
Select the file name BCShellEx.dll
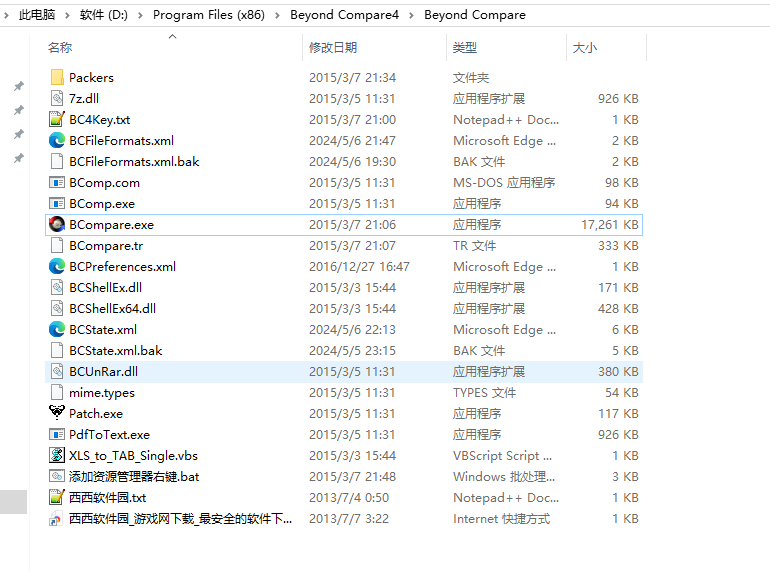click(x=106, y=288)
